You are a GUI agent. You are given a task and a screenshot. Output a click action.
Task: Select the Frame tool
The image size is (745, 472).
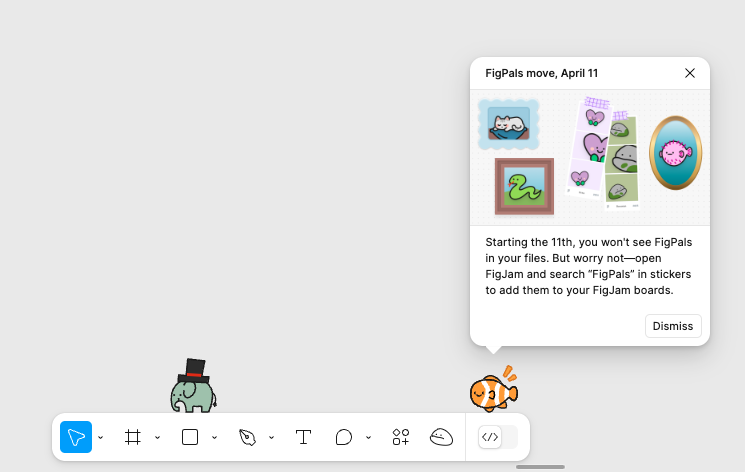[x=133, y=437]
